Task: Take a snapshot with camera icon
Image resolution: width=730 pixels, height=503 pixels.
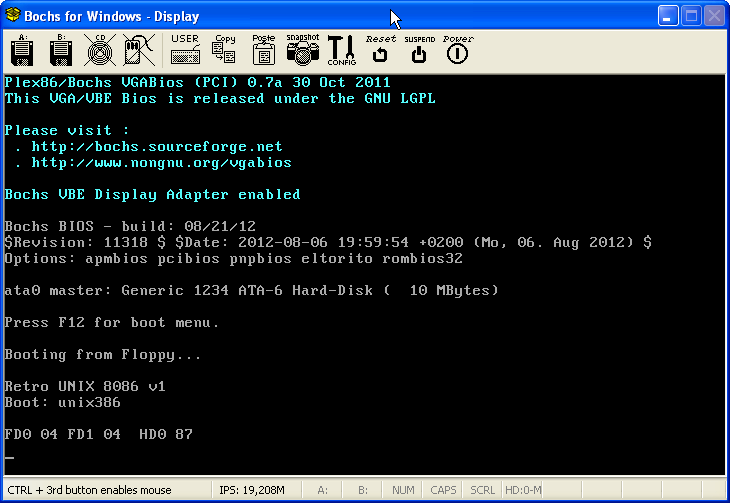Action: click(303, 49)
